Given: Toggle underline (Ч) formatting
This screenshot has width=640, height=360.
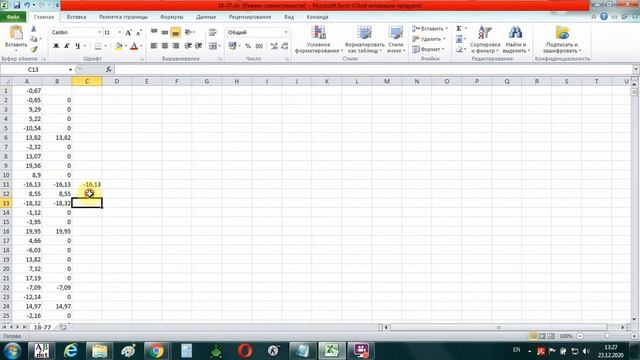Looking at the screenshot, I should click(x=78, y=46).
